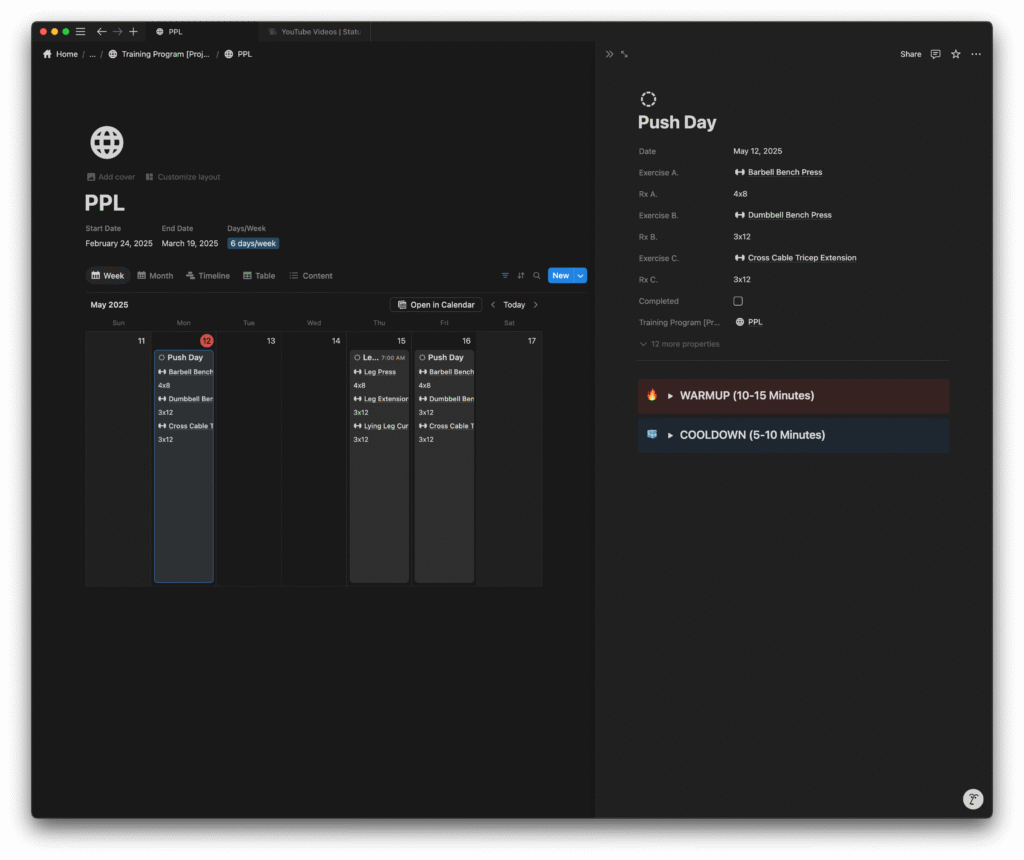Check the Completed checkbox

[738, 301]
